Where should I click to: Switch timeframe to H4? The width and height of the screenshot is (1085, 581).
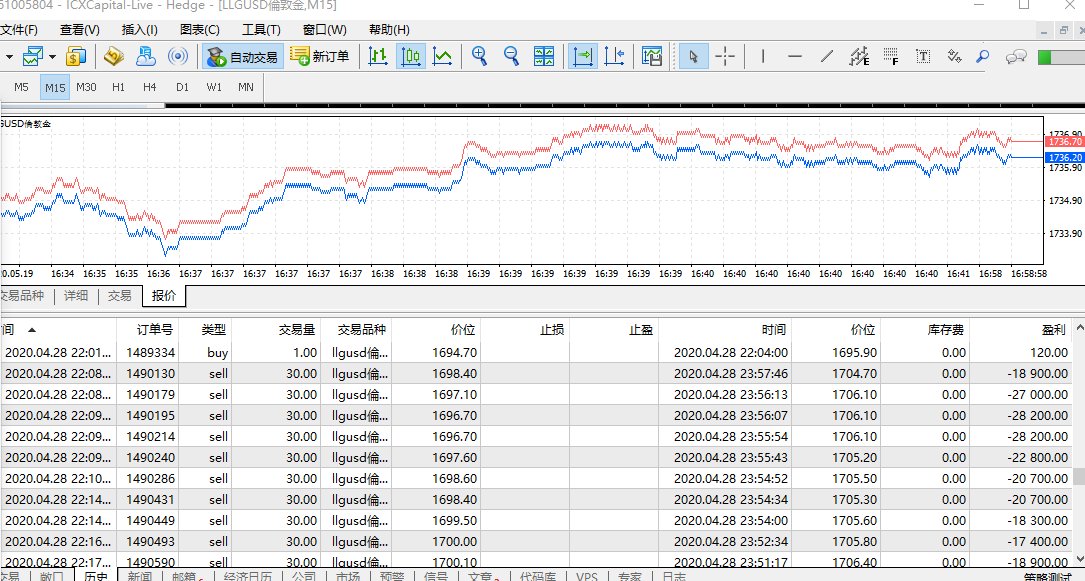coord(150,87)
